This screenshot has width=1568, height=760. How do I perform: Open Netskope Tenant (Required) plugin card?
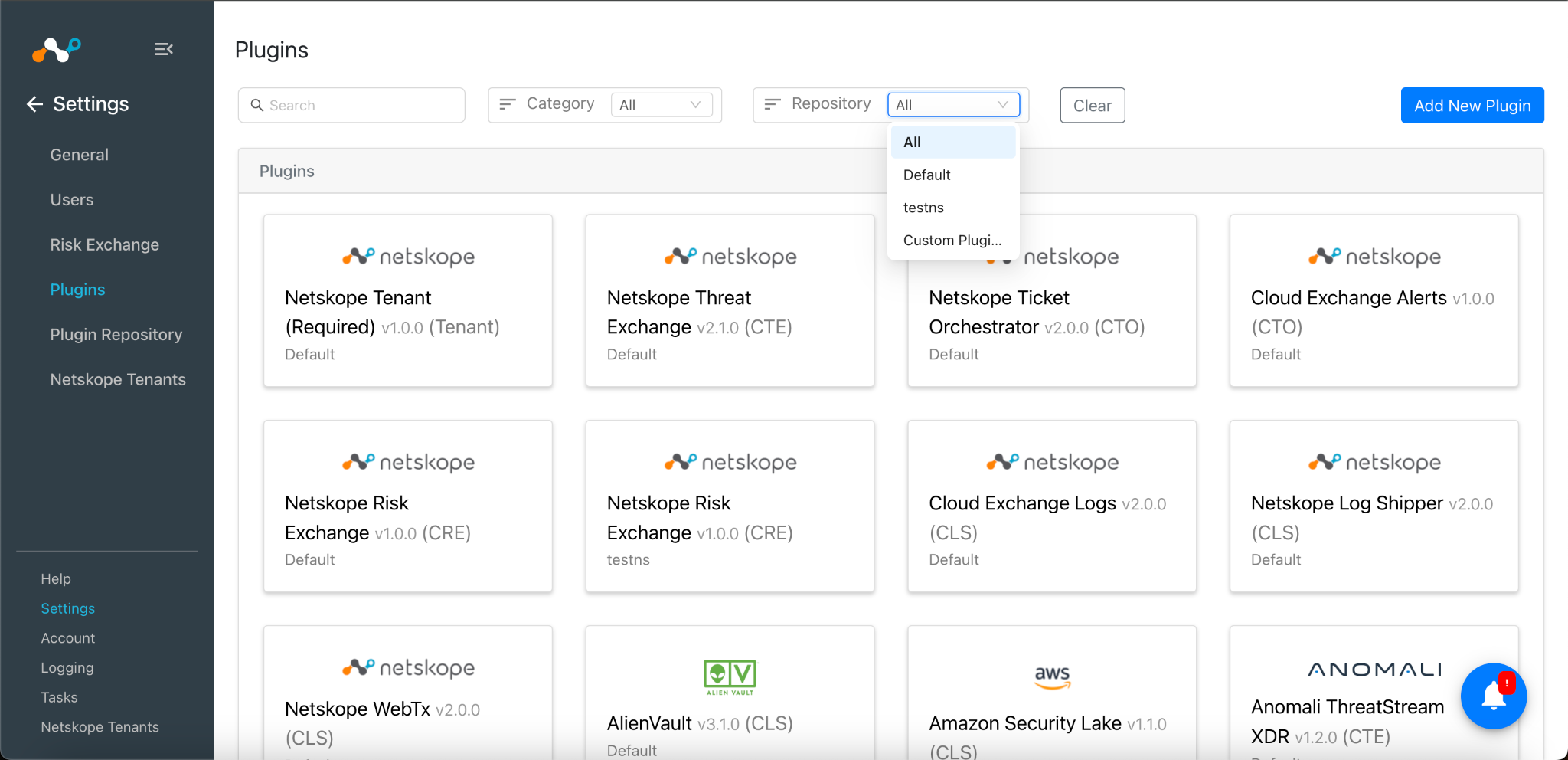(x=408, y=300)
